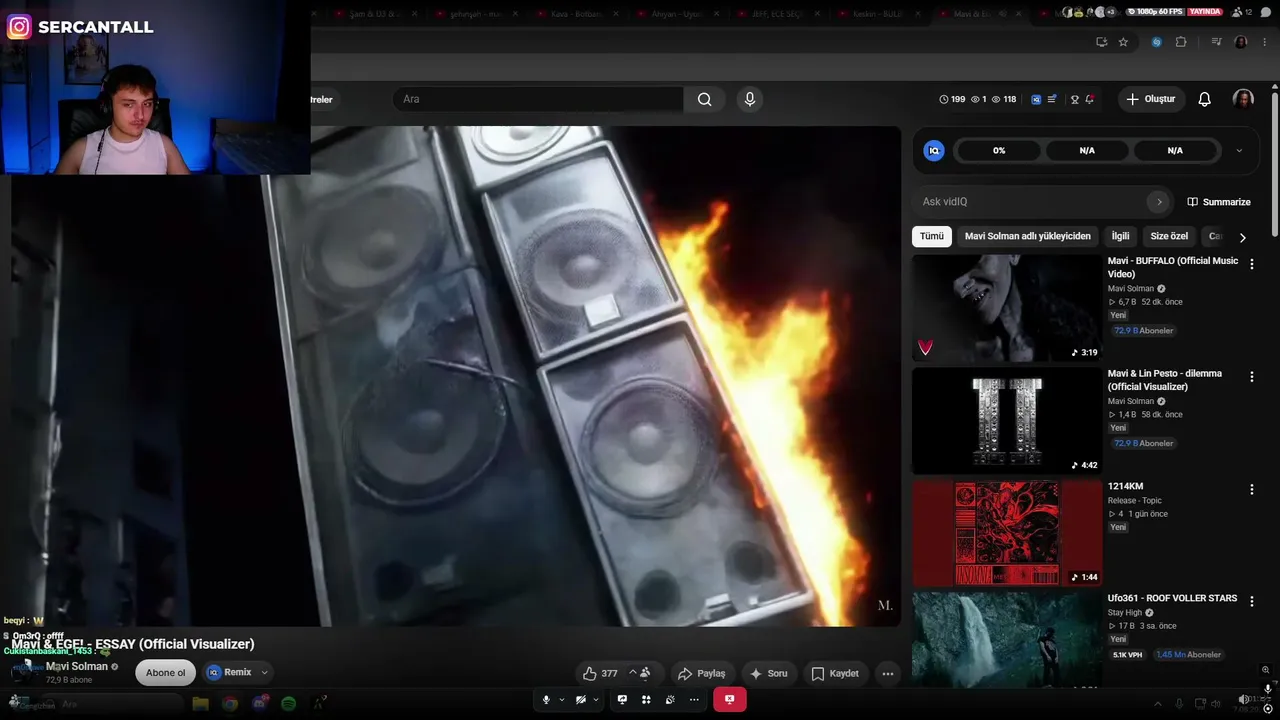Open more options for Ufo361 ROOF VOLLER STARS
The width and height of the screenshot is (1280, 720).
pos(1251,601)
